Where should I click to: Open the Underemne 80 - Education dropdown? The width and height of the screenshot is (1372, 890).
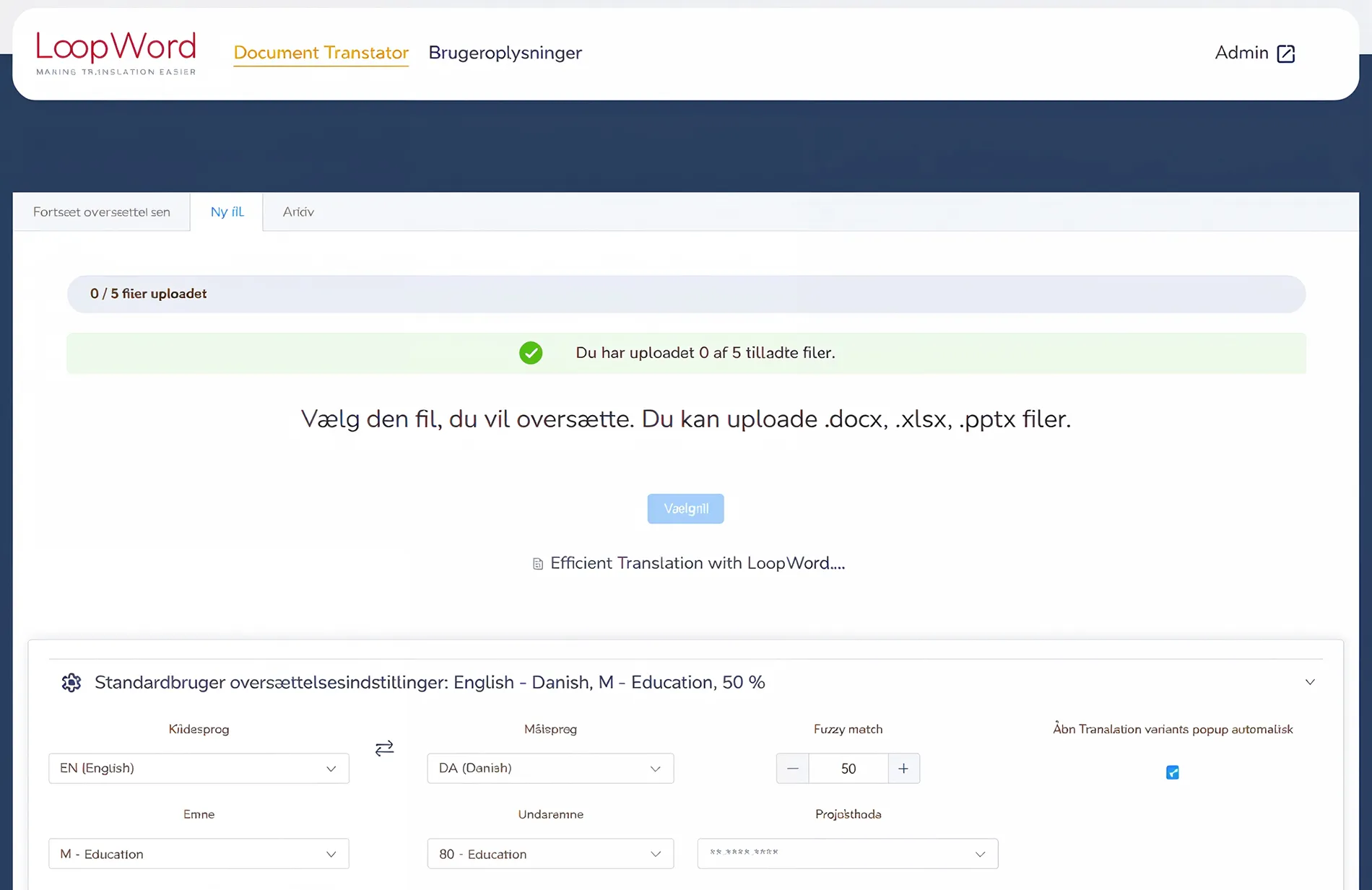[550, 854]
